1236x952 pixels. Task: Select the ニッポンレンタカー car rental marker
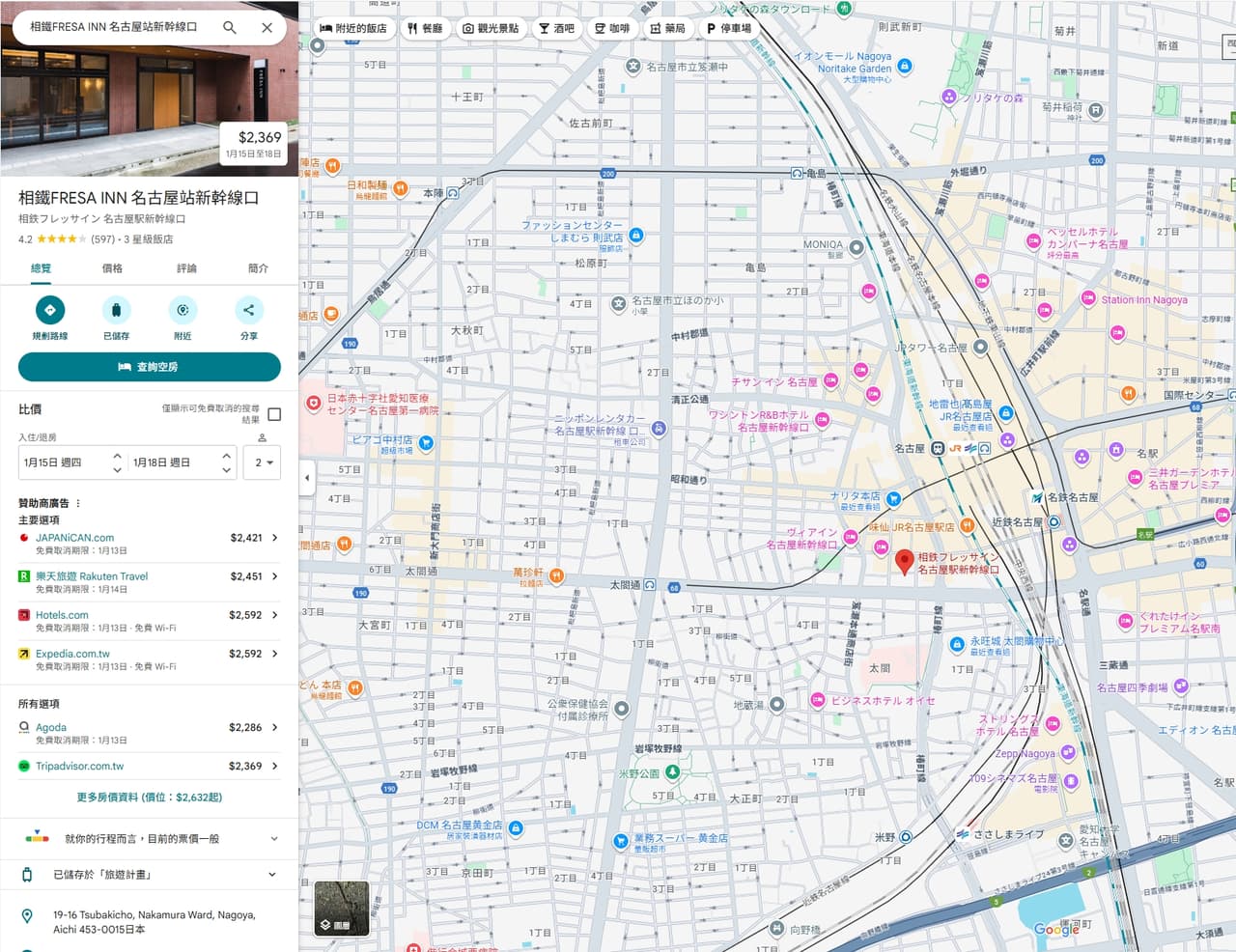click(x=659, y=428)
